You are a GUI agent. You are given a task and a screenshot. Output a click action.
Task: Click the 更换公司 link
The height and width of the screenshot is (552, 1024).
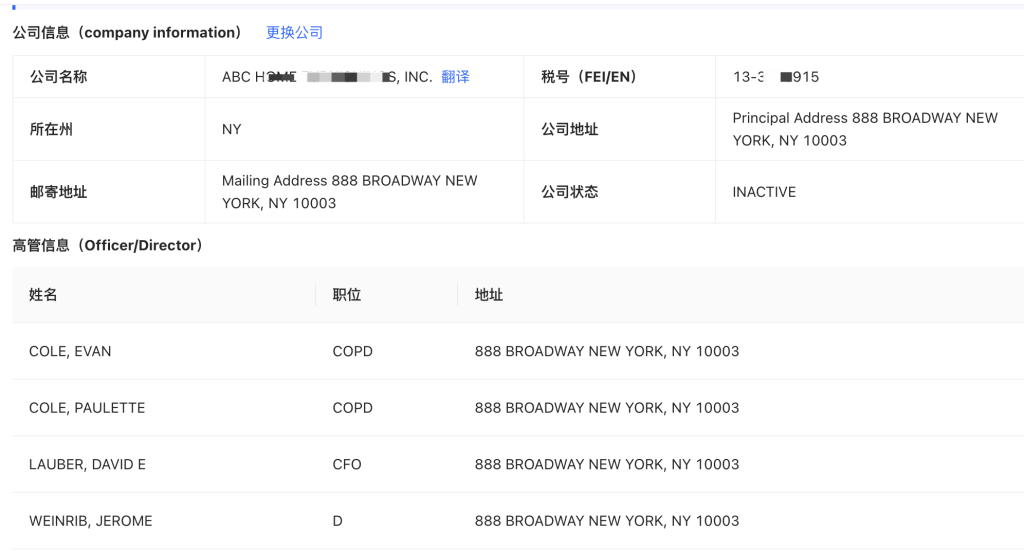295,33
